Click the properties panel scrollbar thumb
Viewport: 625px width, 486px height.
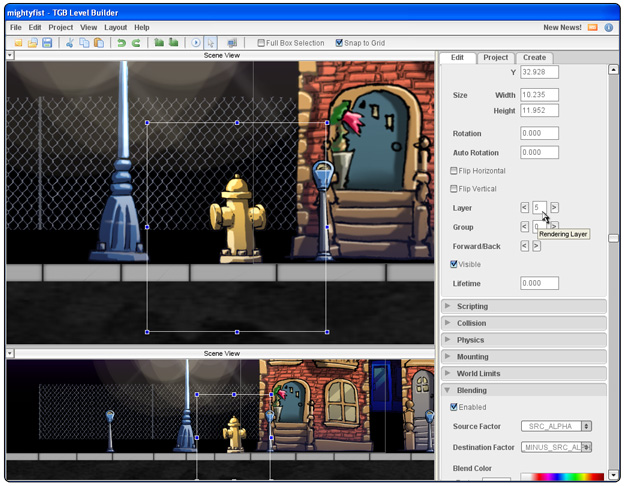coord(613,238)
